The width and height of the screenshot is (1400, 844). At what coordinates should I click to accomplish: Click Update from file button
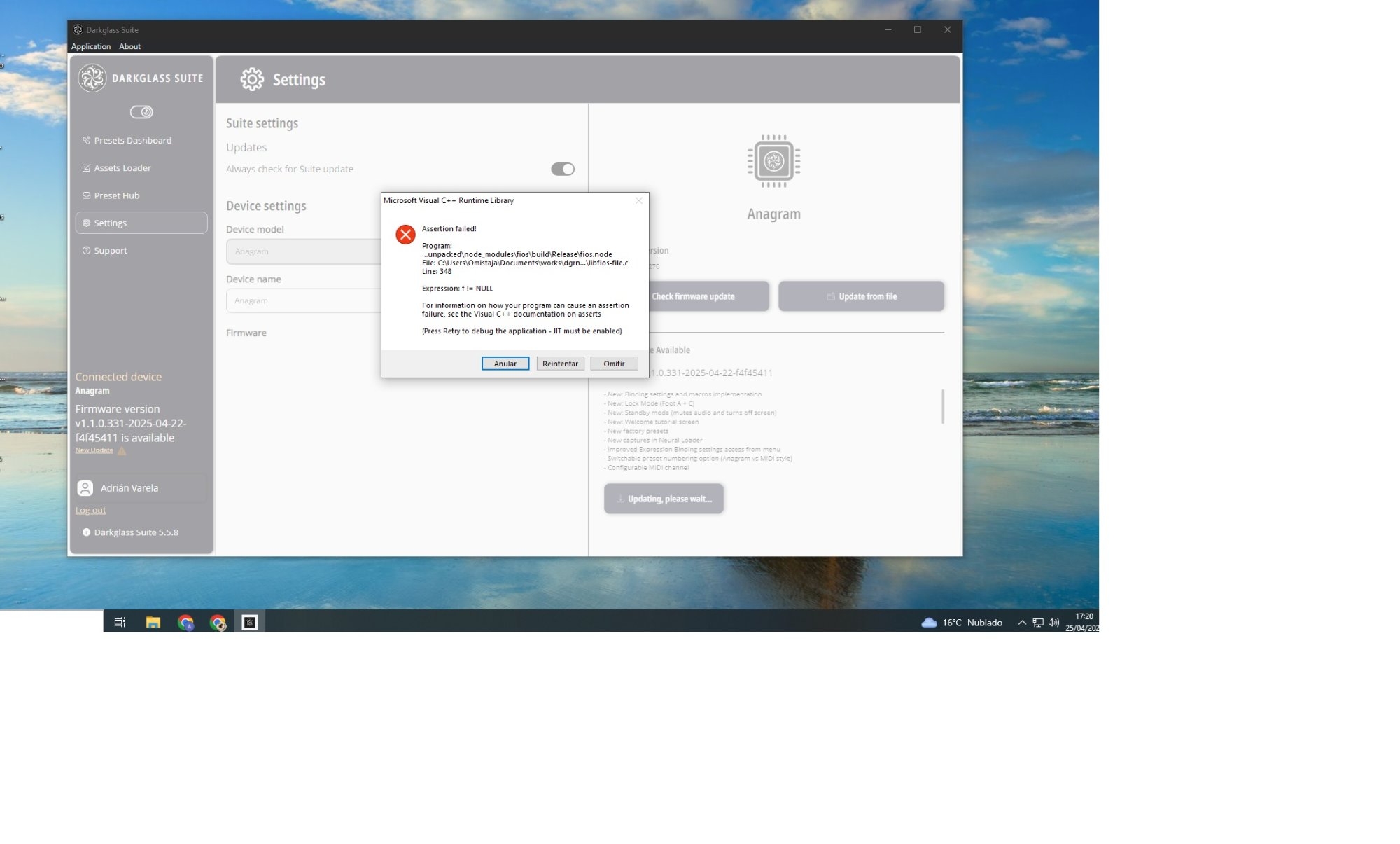click(x=861, y=296)
